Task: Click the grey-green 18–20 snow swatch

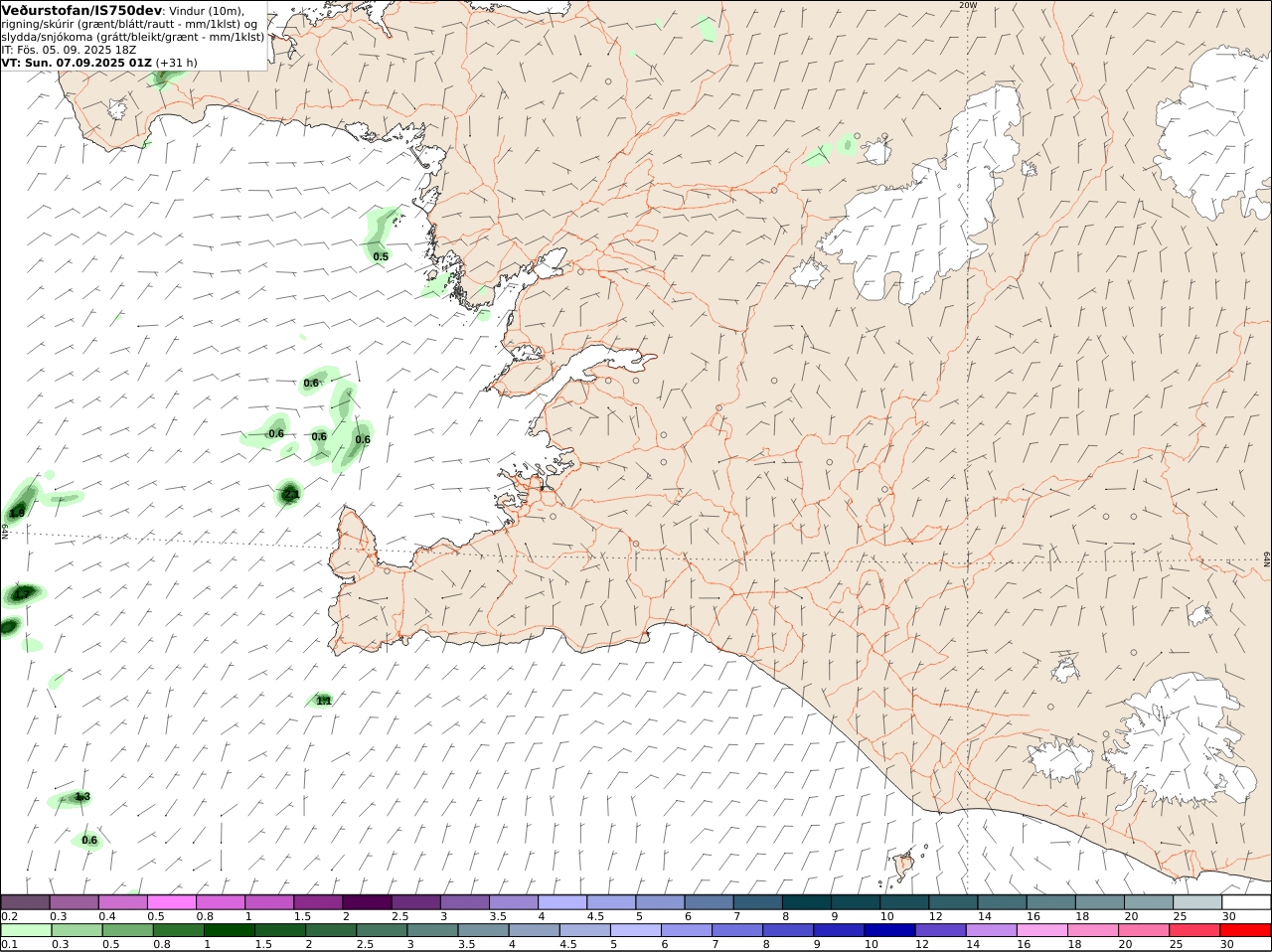Action: click(1102, 902)
